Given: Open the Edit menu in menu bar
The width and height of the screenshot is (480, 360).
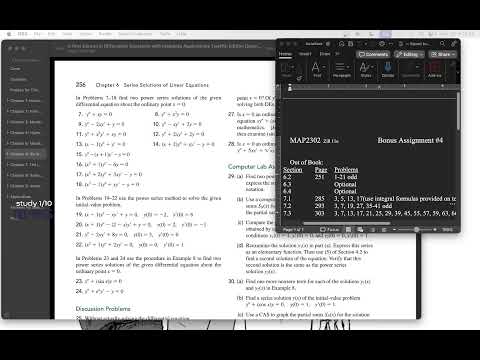Looking at the screenshot, I should 52,34.
